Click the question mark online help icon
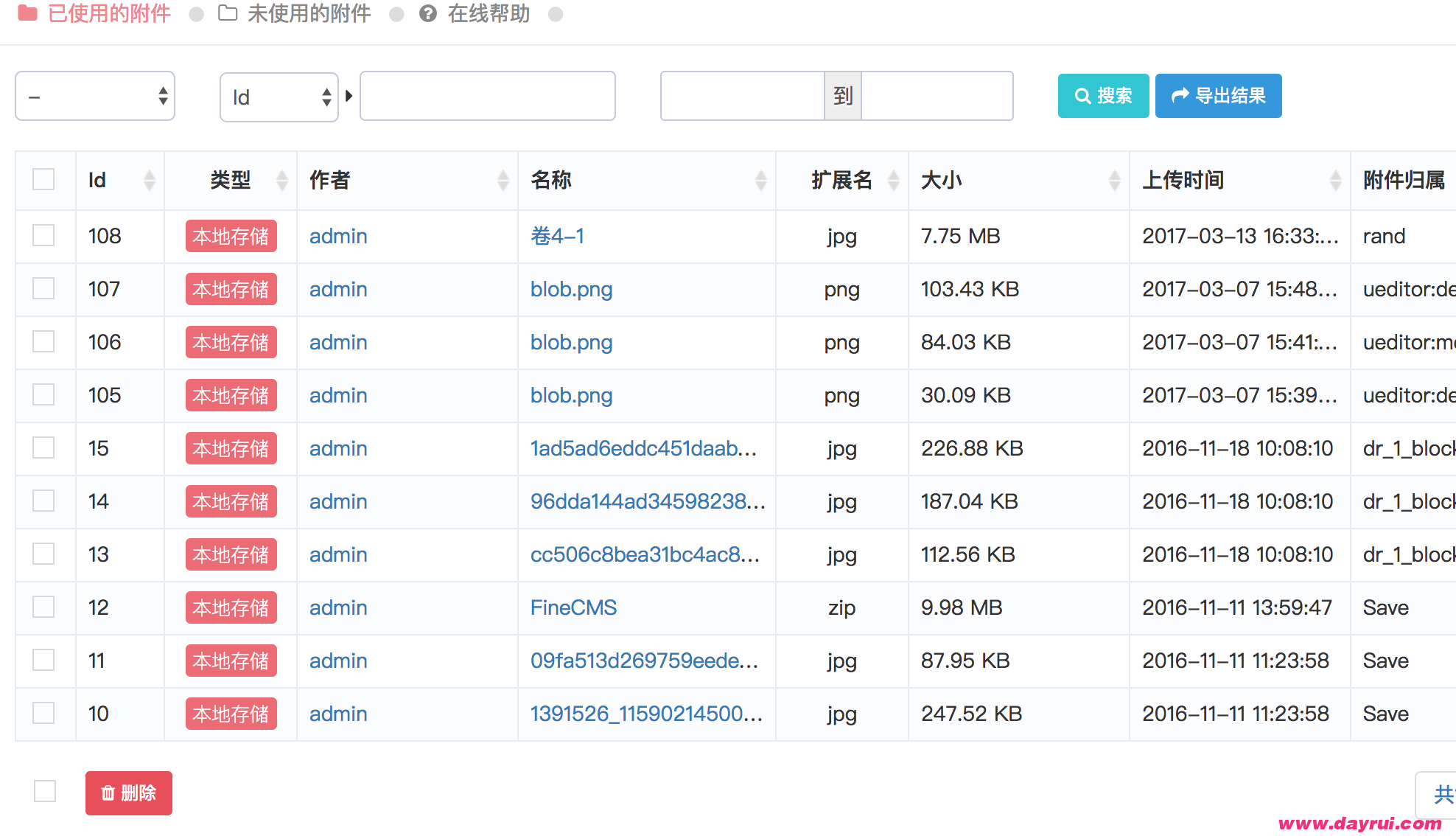Viewport: 1456px width, 836px height. coord(428,13)
